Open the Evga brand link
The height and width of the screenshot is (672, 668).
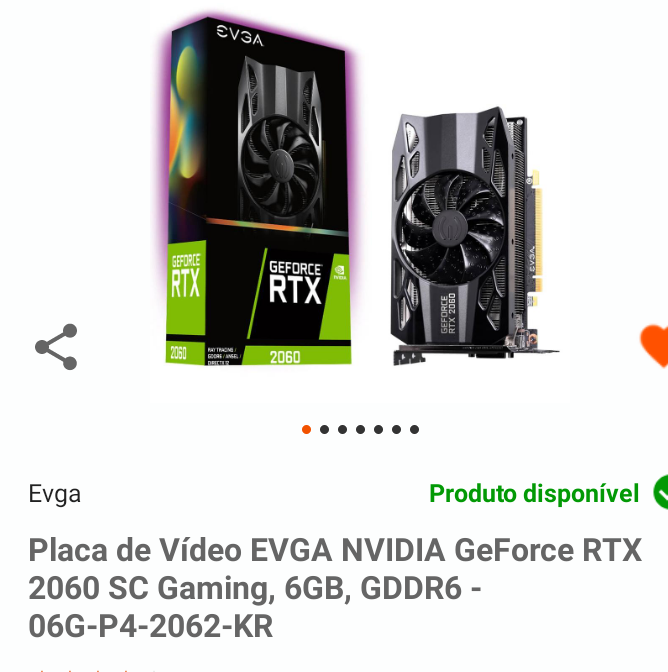[54, 494]
